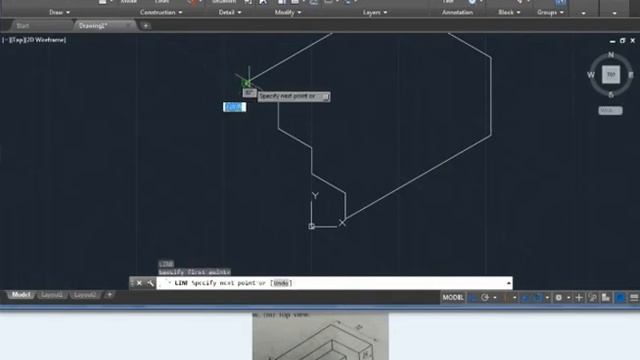Open the WCS coordinate system dropdown
Image resolution: width=640 pixels, height=360 pixels.
click(x=611, y=111)
